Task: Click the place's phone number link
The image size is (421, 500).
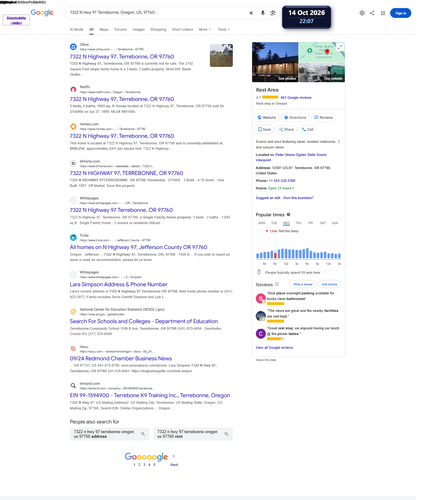Action: [x=282, y=181]
